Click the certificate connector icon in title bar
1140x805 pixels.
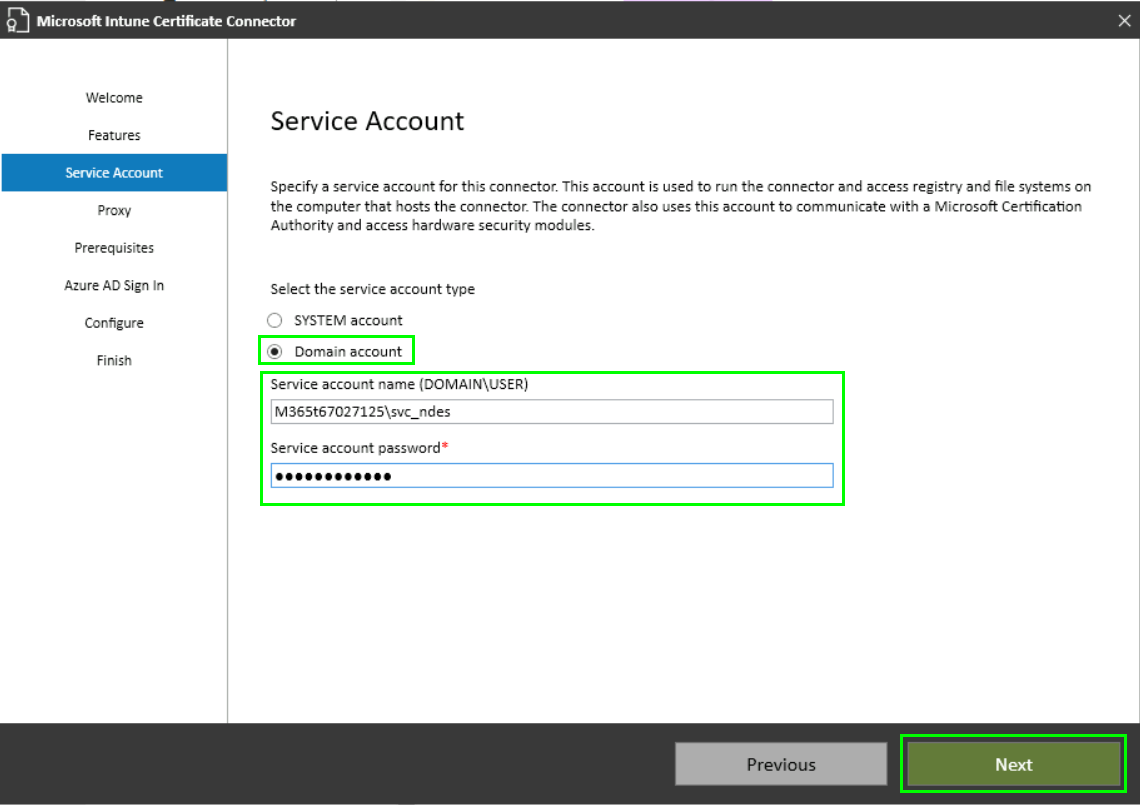(17, 21)
